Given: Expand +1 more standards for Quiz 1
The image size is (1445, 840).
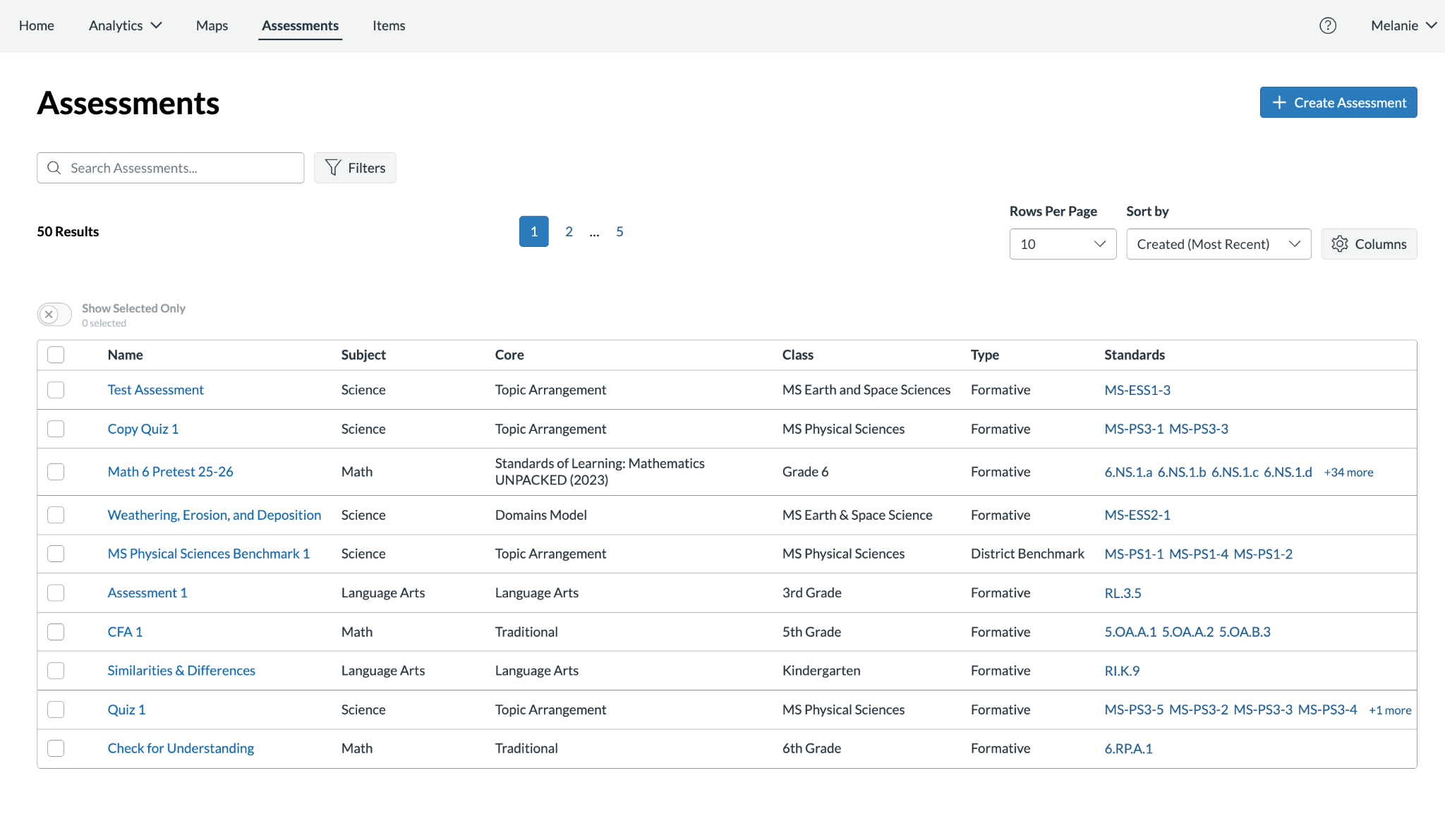Looking at the screenshot, I should click(1390, 710).
